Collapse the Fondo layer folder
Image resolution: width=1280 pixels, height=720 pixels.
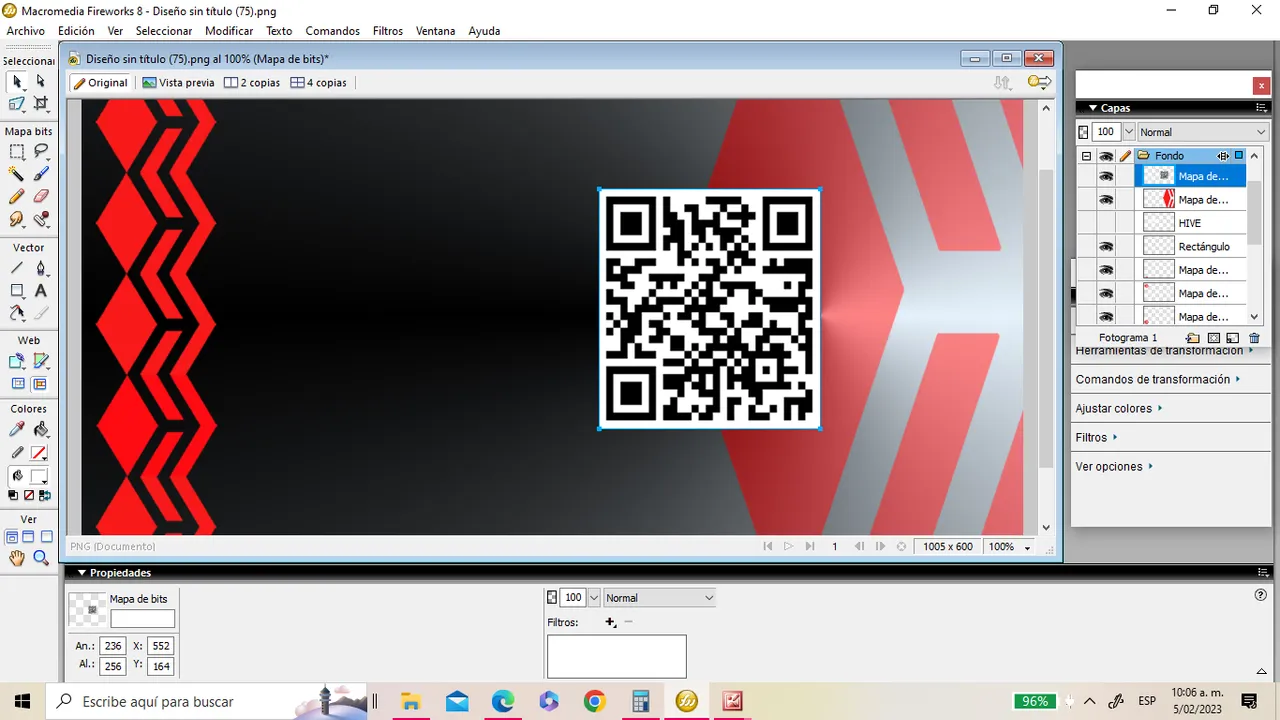[1086, 156]
